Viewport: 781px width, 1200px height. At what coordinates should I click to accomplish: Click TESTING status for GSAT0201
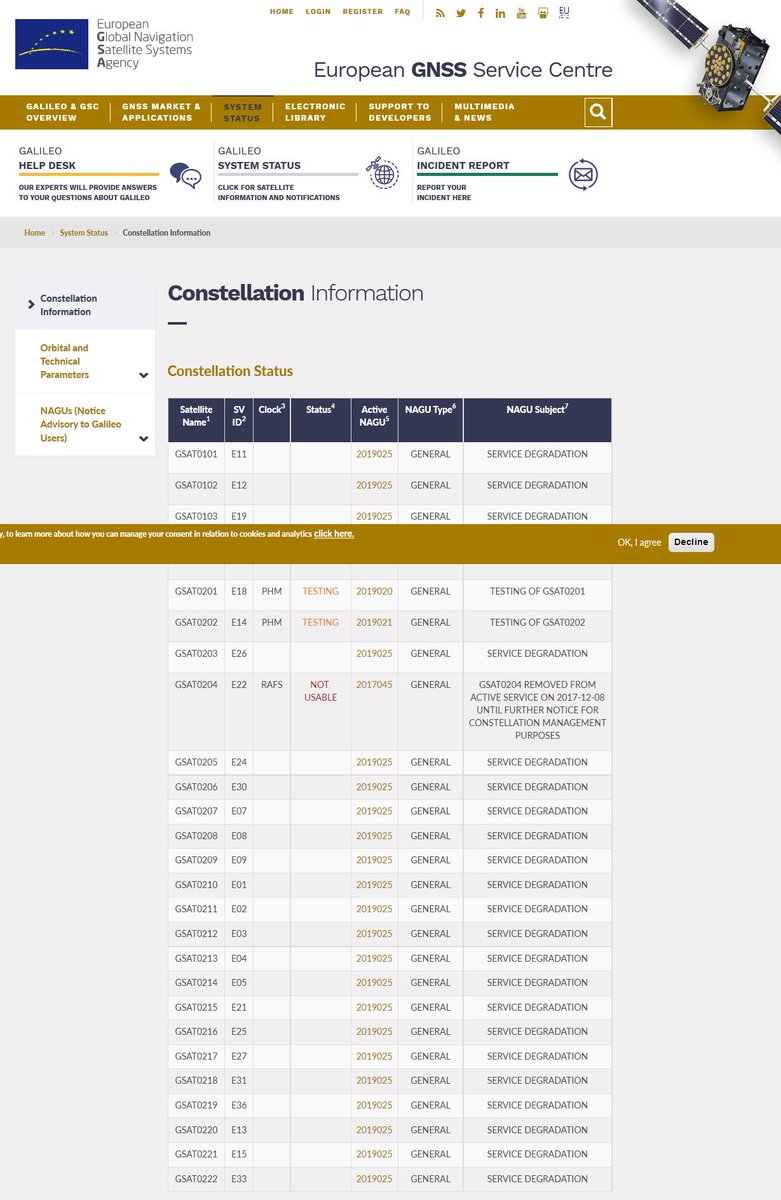tap(320, 591)
